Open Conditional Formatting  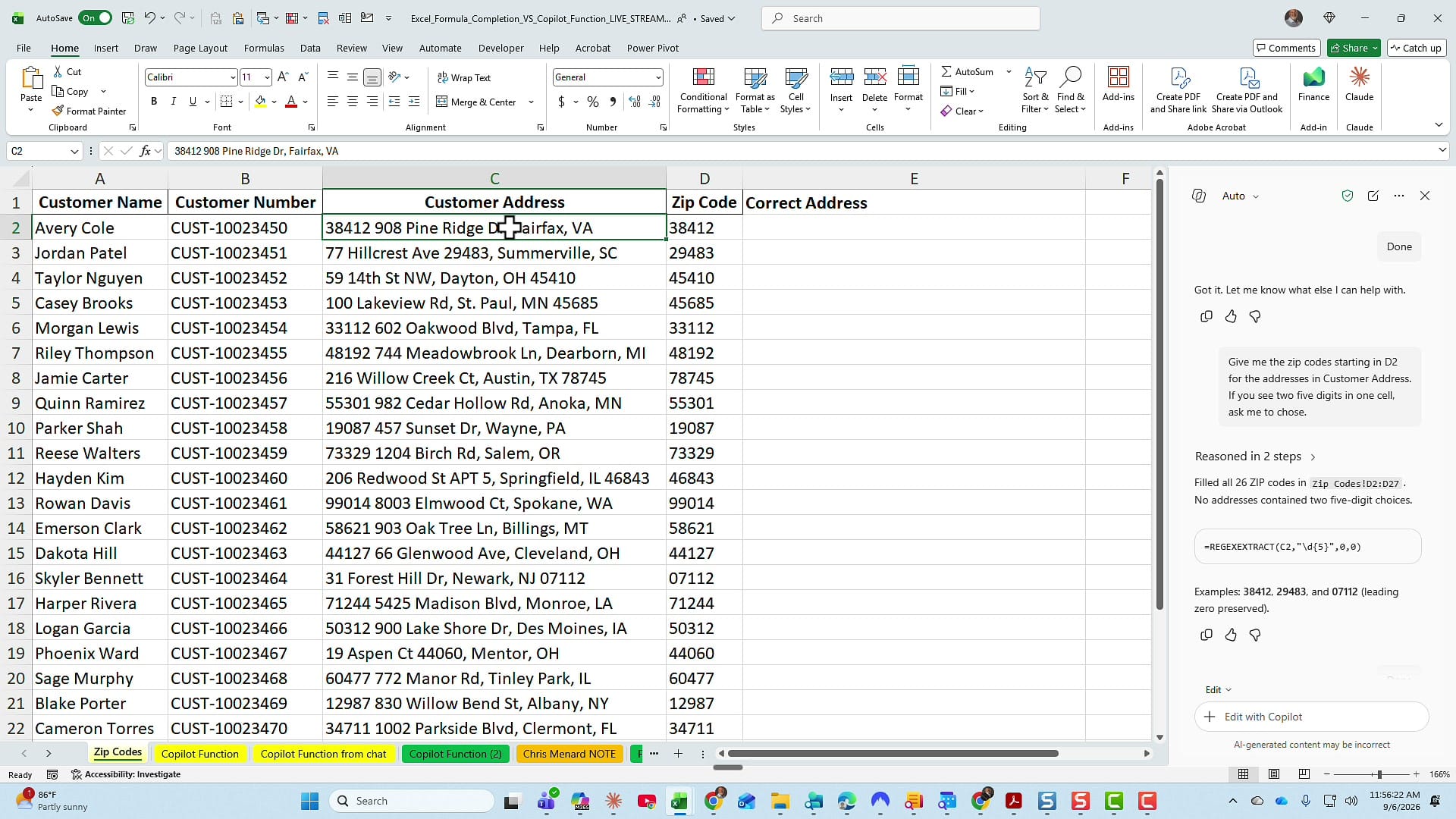703,90
